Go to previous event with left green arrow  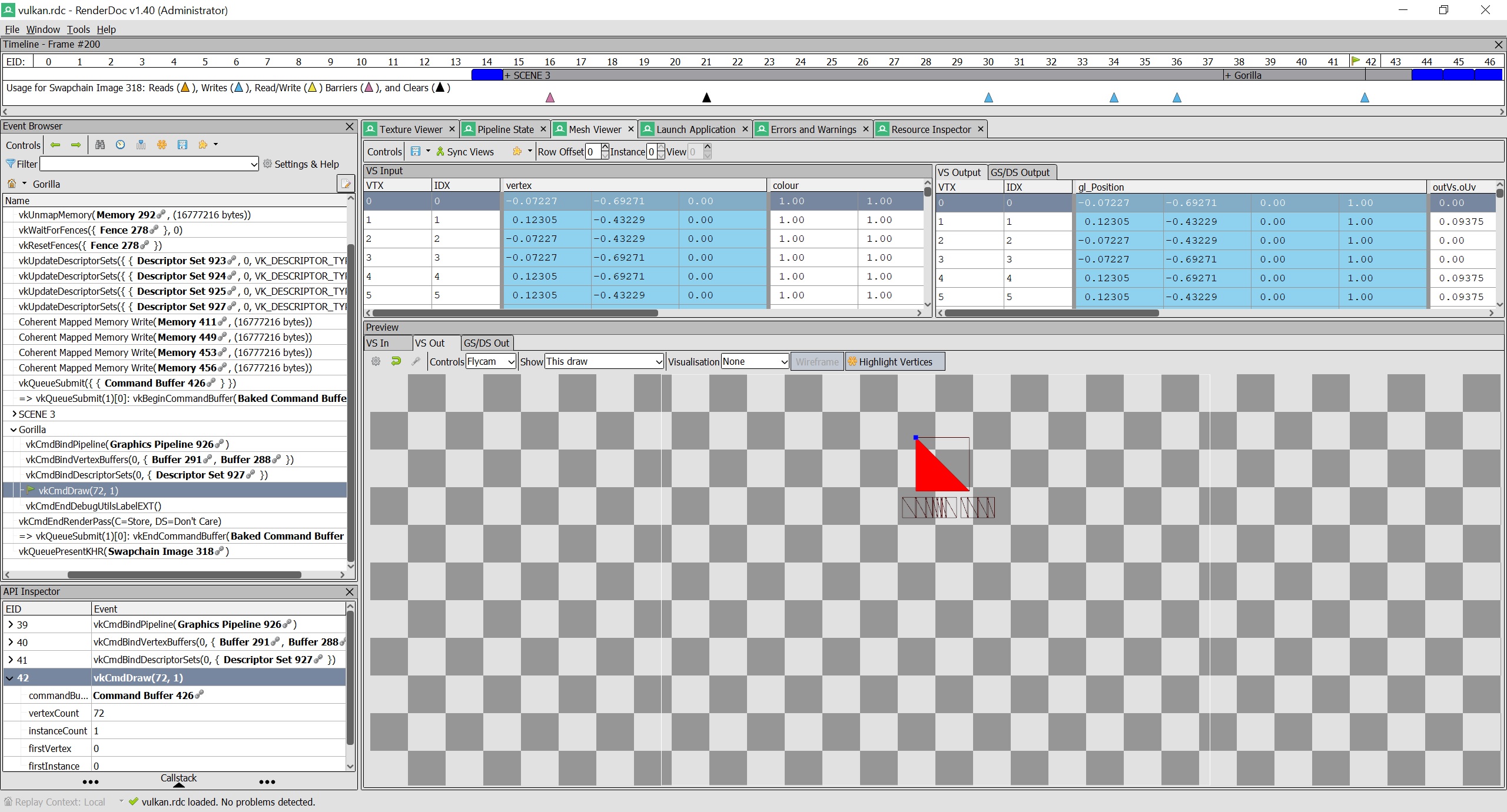55,145
